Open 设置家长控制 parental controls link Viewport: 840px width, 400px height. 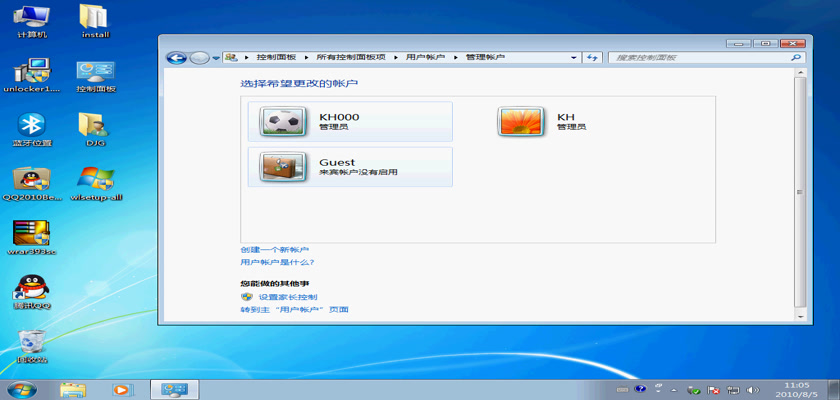(287, 297)
